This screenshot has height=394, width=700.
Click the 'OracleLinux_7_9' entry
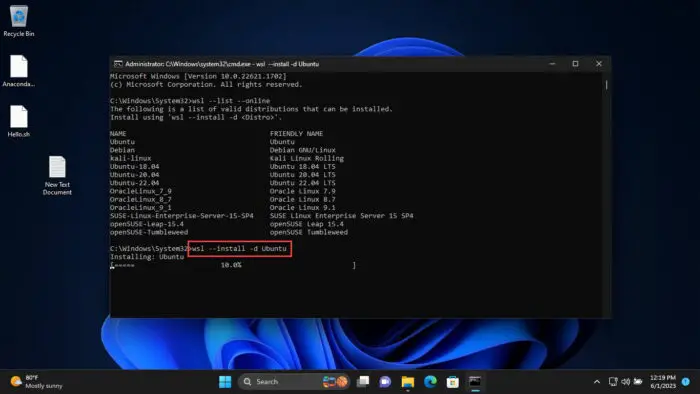coord(141,191)
